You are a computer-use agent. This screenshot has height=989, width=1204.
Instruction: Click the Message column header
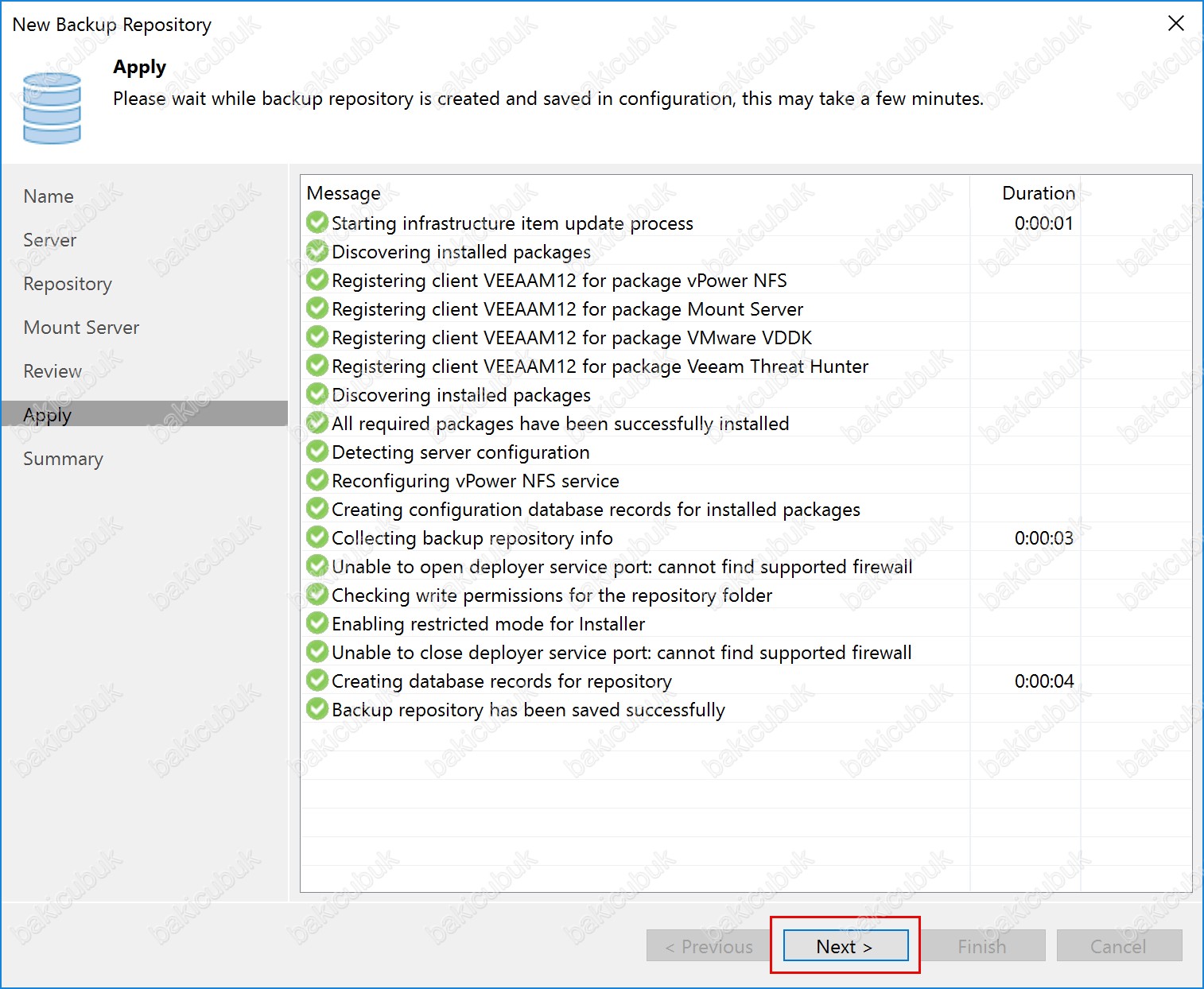tap(344, 193)
